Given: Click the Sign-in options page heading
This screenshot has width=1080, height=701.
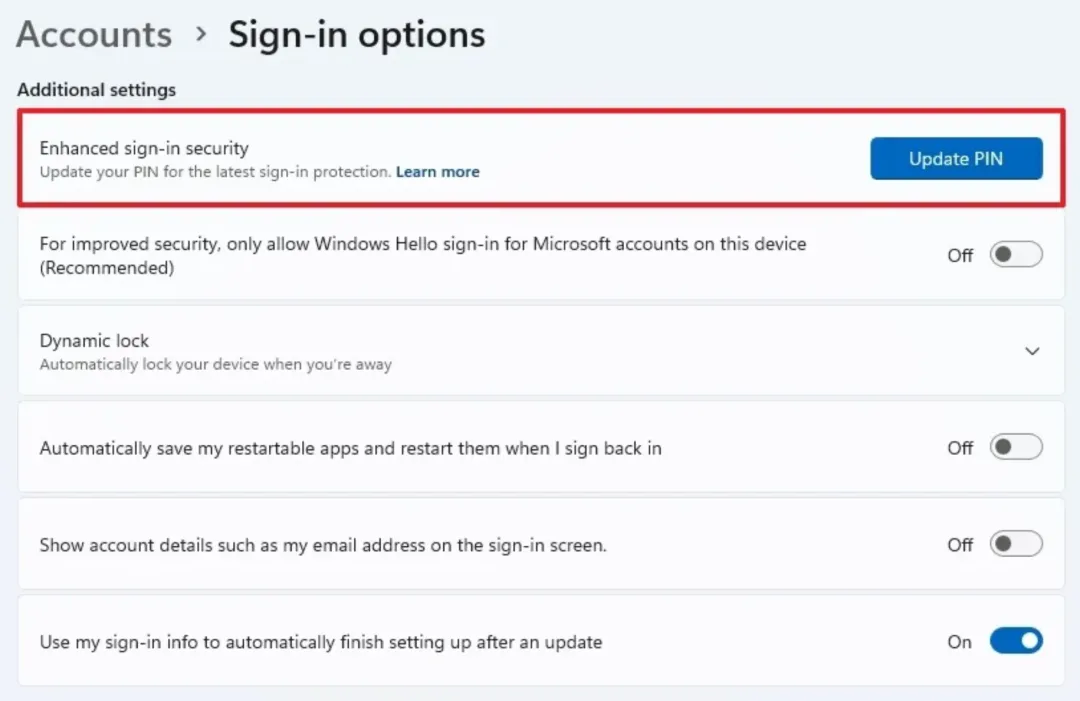Looking at the screenshot, I should [x=357, y=35].
